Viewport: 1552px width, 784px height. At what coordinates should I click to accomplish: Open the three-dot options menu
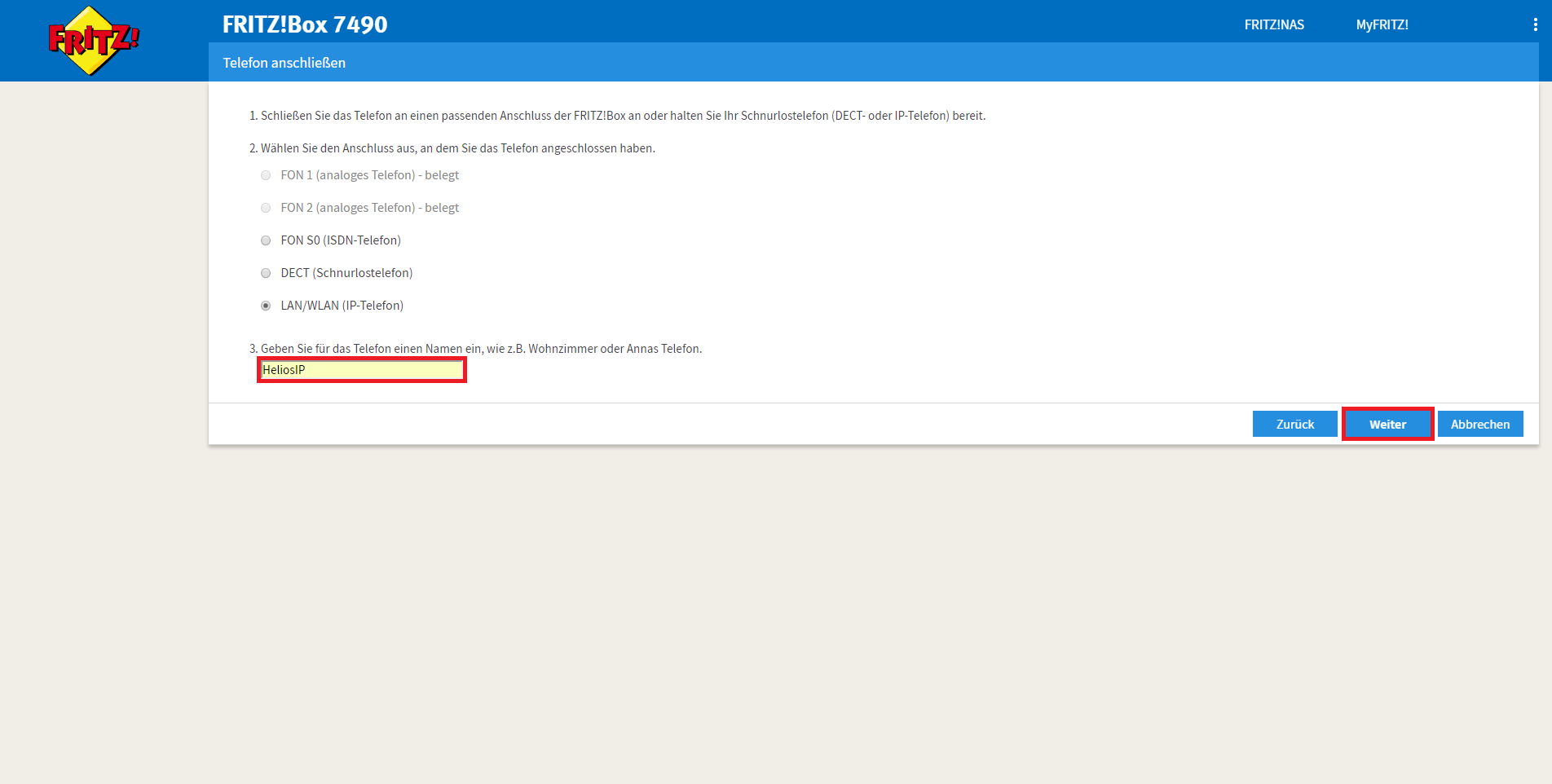pos(1535,25)
